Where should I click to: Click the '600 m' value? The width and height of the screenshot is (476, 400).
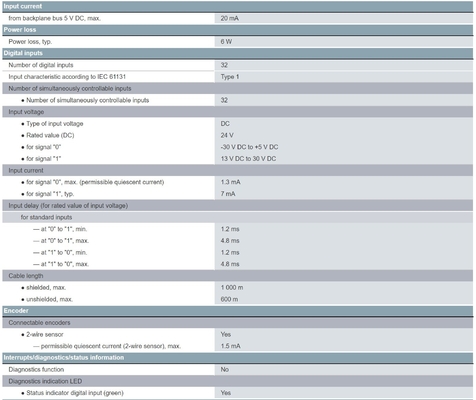[x=229, y=299]
